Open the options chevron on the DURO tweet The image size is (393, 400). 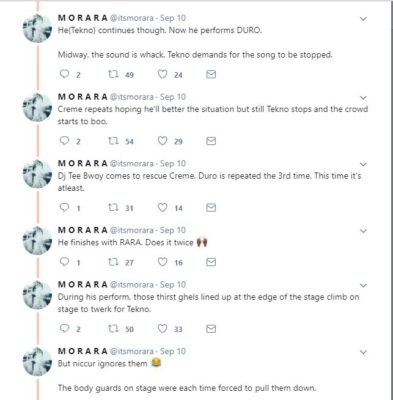click(363, 19)
